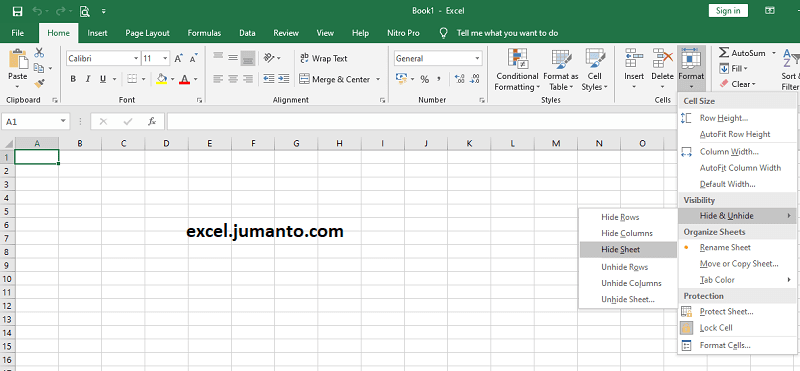Select Protect Sheet menu item
800x371 pixels.
coord(737,312)
